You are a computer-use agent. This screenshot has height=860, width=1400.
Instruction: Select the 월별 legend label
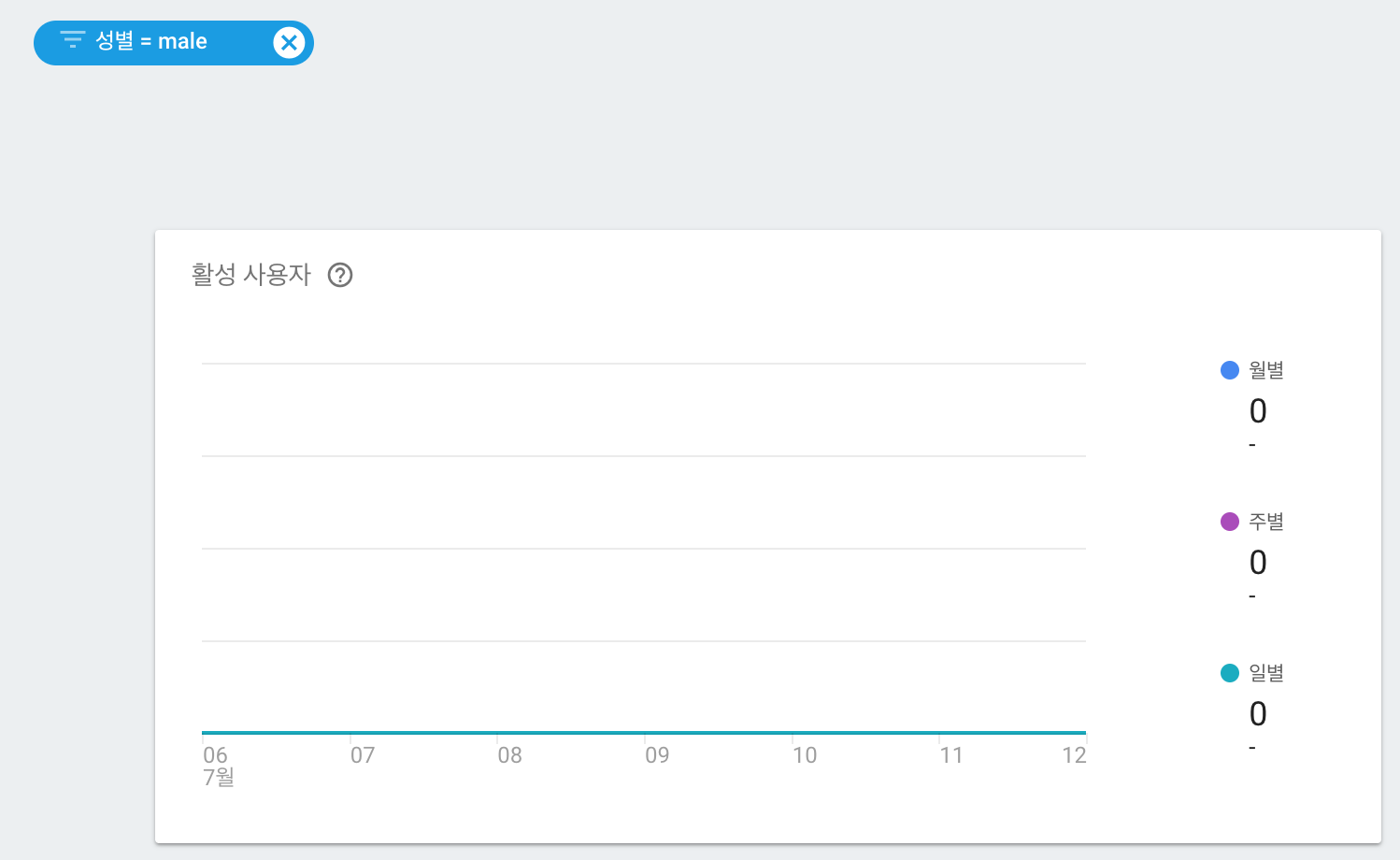coord(1266,370)
